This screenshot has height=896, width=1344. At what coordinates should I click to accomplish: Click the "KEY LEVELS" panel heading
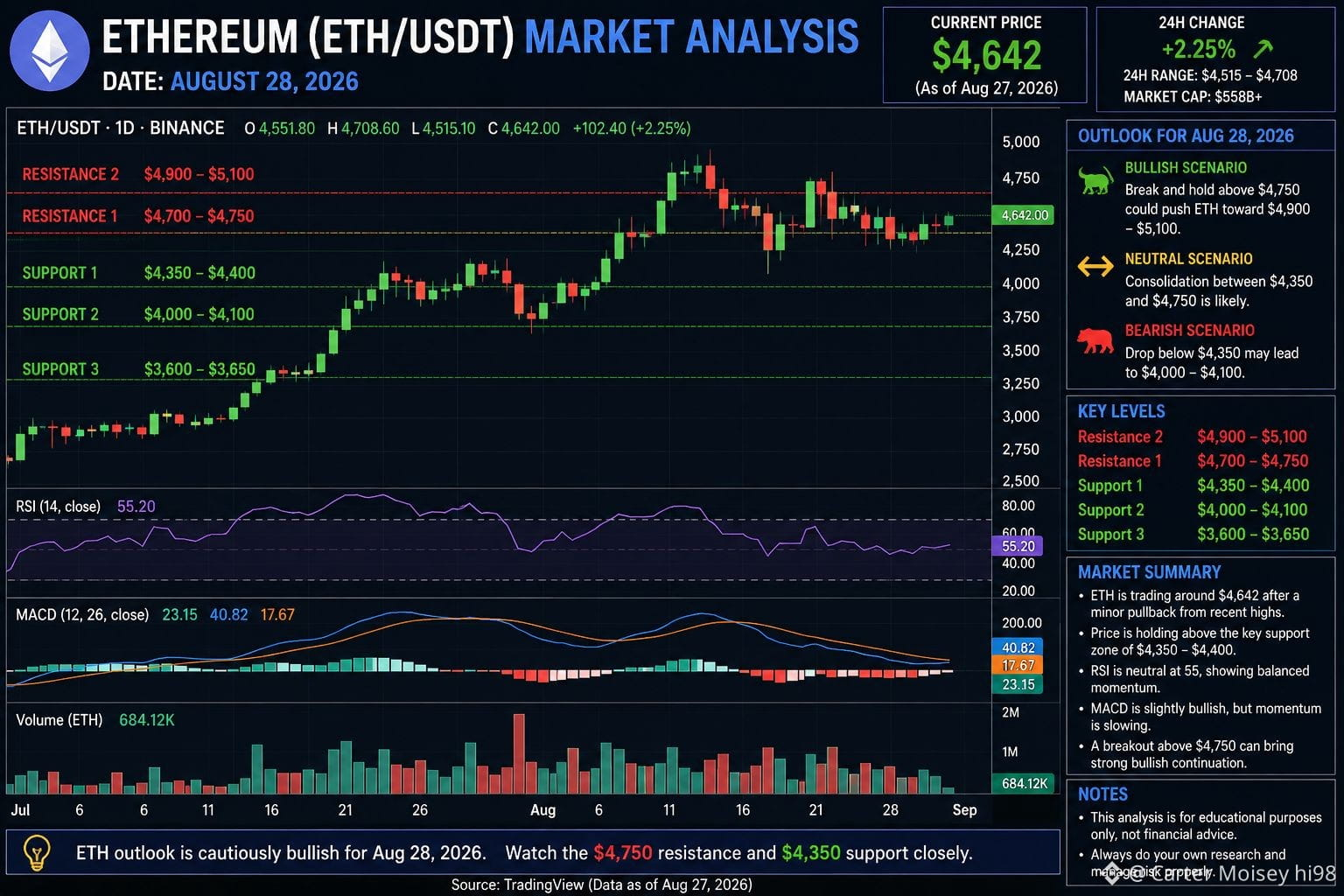[1121, 411]
